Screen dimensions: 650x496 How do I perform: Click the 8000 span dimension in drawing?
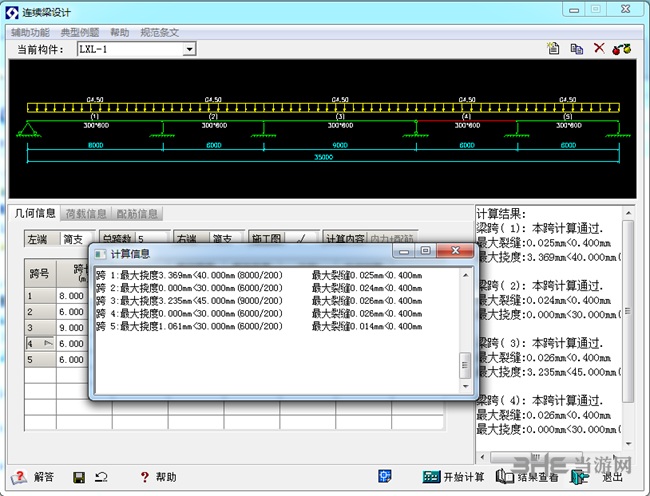[95, 145]
